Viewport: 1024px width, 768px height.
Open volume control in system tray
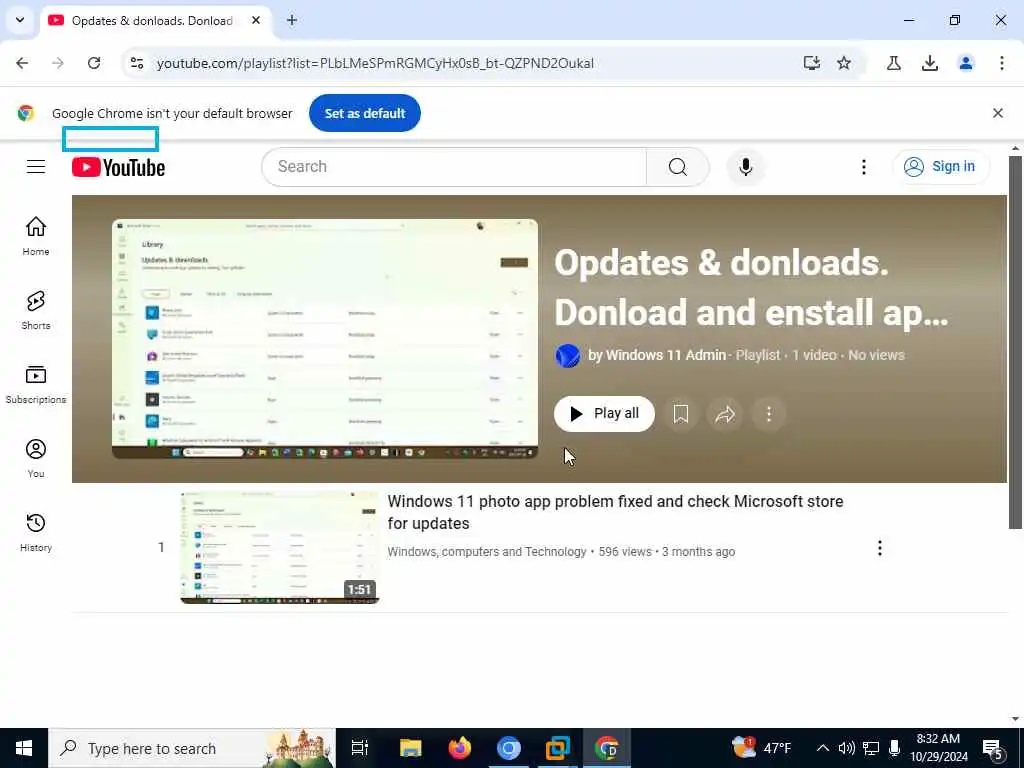846,748
